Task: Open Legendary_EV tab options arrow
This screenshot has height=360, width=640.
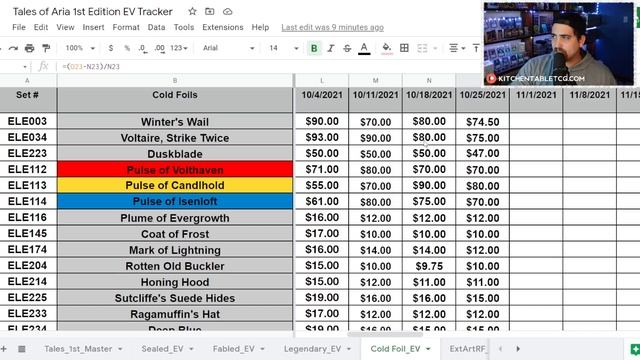Action: coord(349,349)
